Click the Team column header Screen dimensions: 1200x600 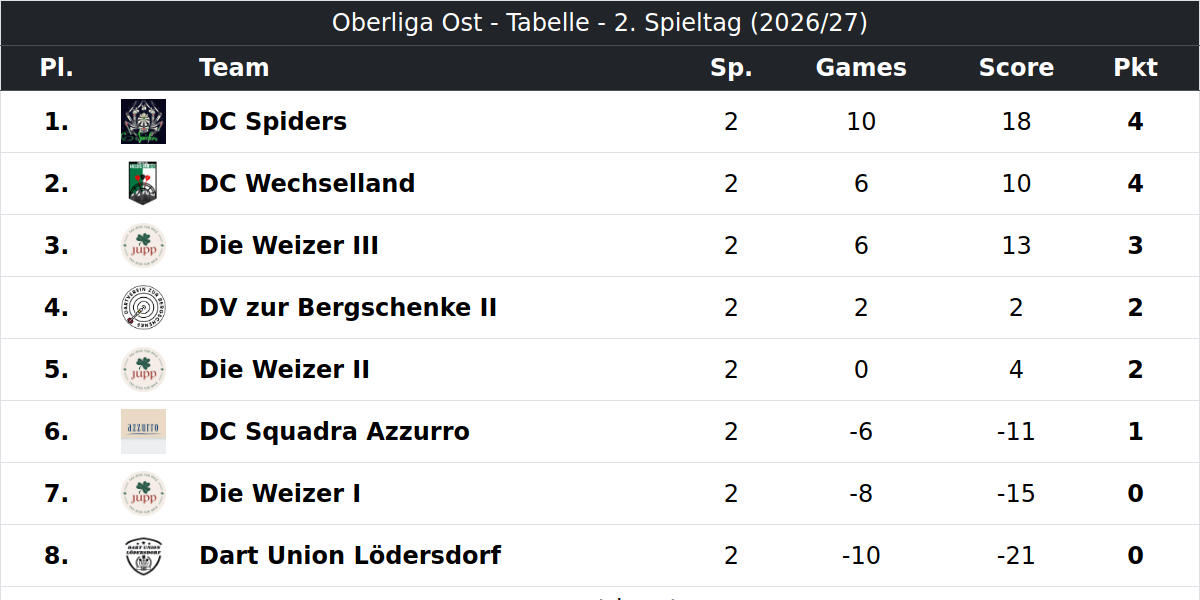coord(234,68)
